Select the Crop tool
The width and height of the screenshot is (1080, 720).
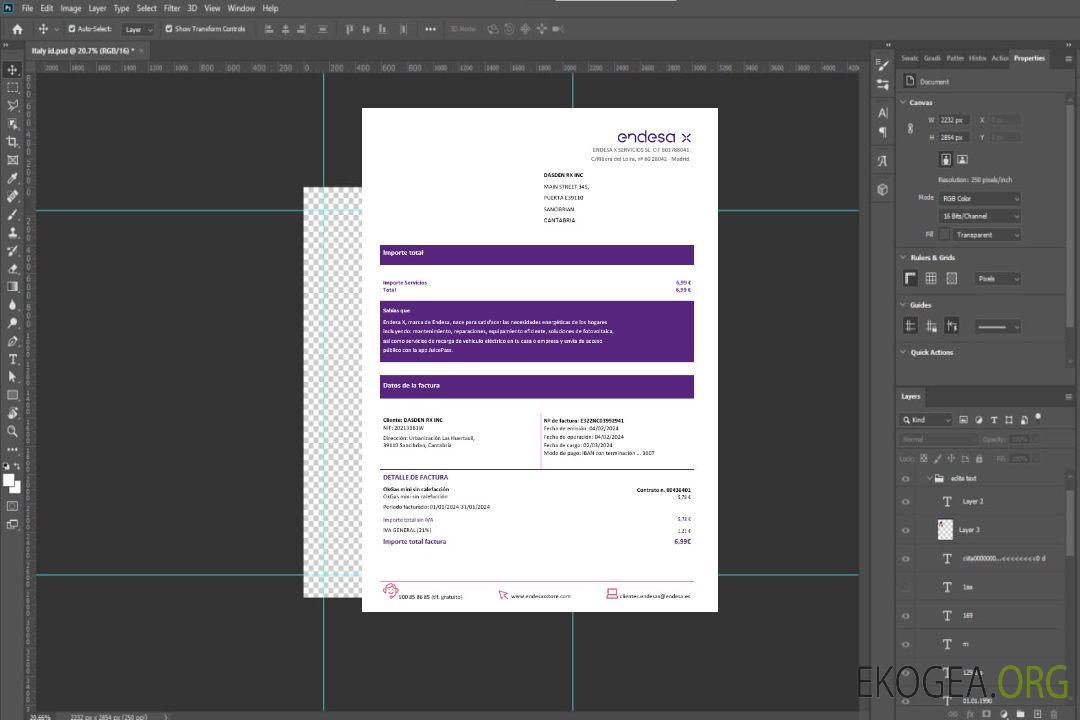click(x=12, y=142)
